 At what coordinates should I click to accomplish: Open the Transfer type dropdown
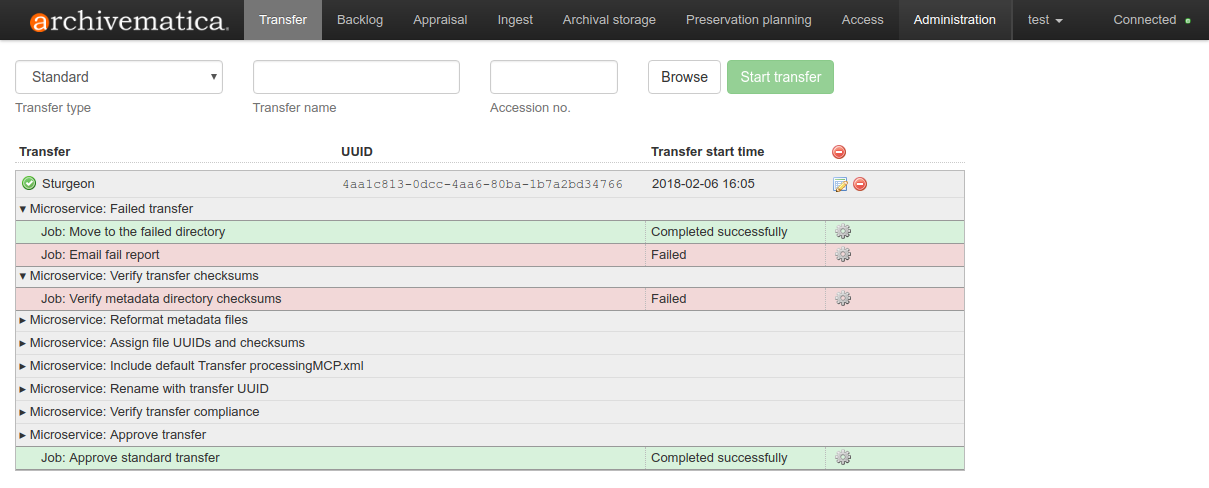point(119,77)
